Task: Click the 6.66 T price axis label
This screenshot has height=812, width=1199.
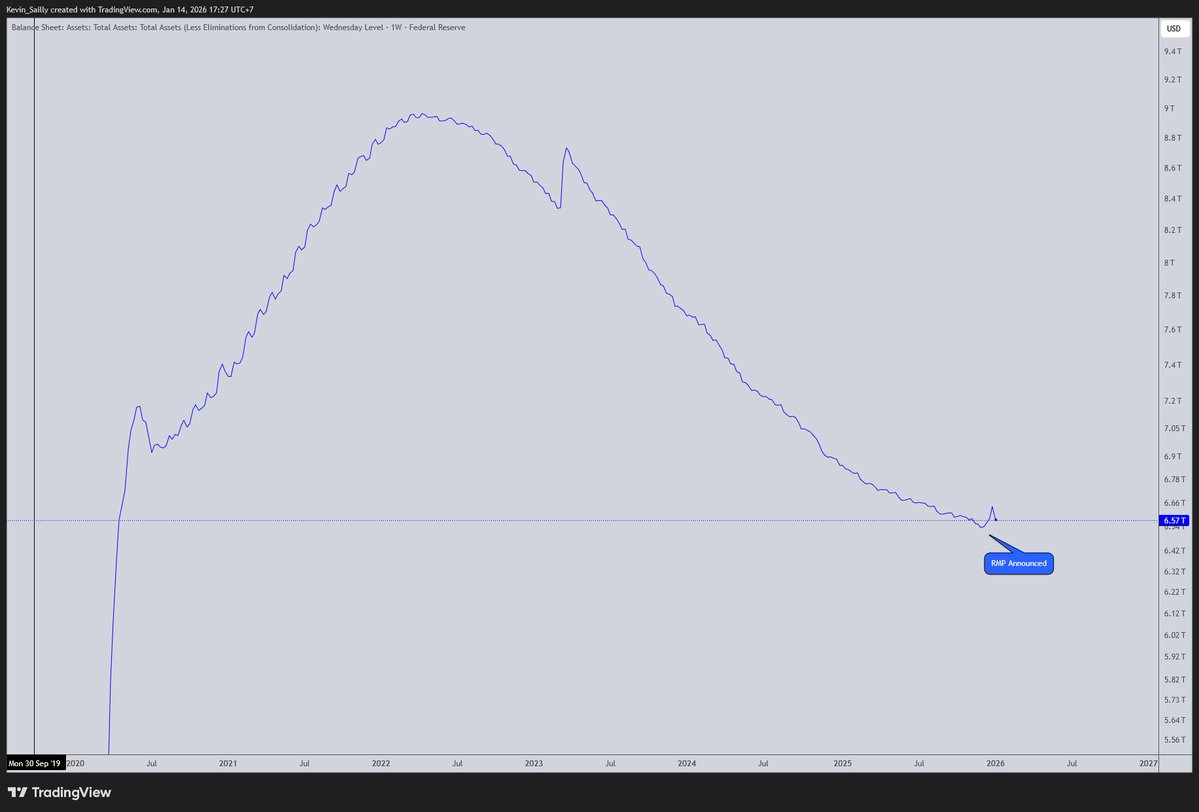Action: (1175, 503)
